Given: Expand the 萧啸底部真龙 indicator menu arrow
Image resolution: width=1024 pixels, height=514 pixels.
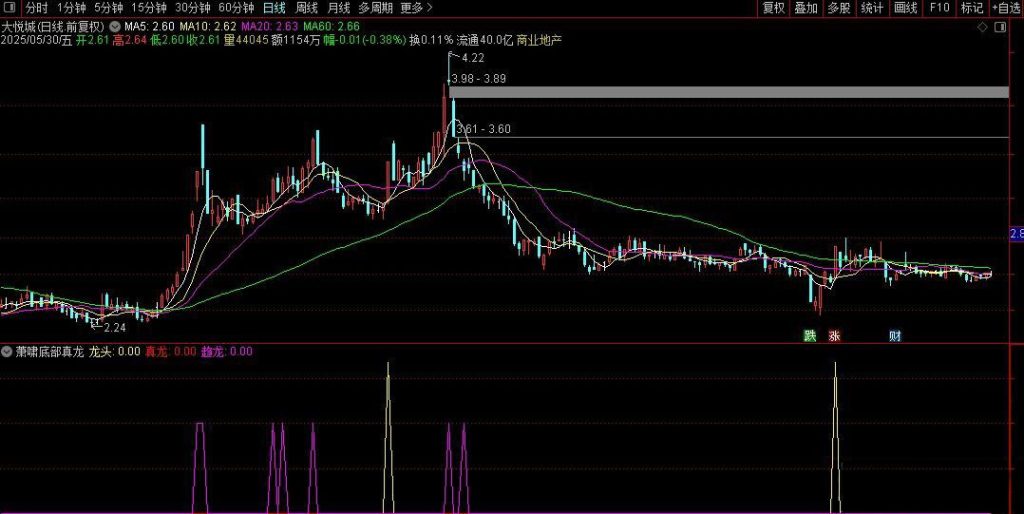Looking at the screenshot, I should [x=8, y=352].
